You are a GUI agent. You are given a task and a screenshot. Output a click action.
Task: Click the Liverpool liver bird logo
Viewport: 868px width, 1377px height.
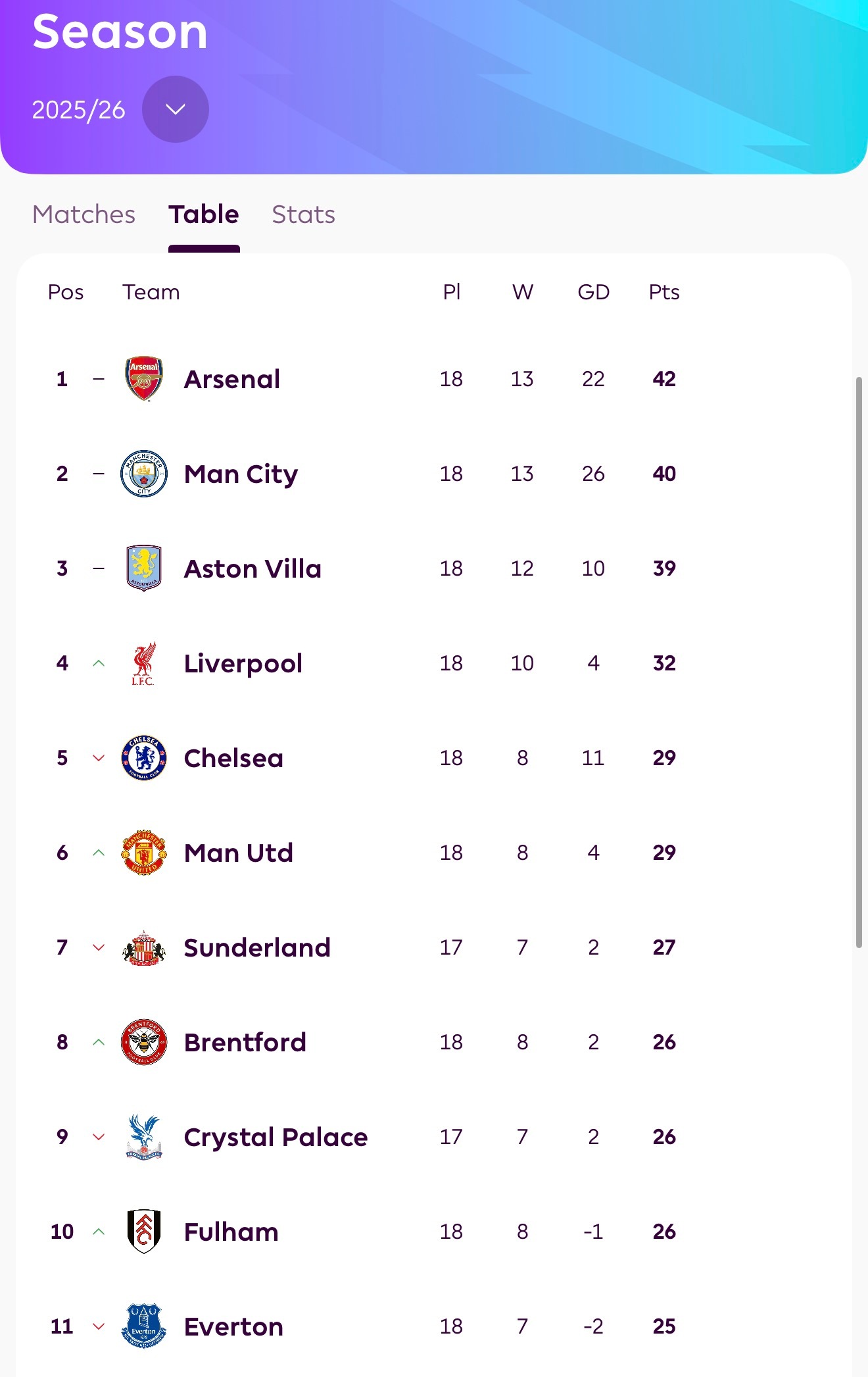144,663
